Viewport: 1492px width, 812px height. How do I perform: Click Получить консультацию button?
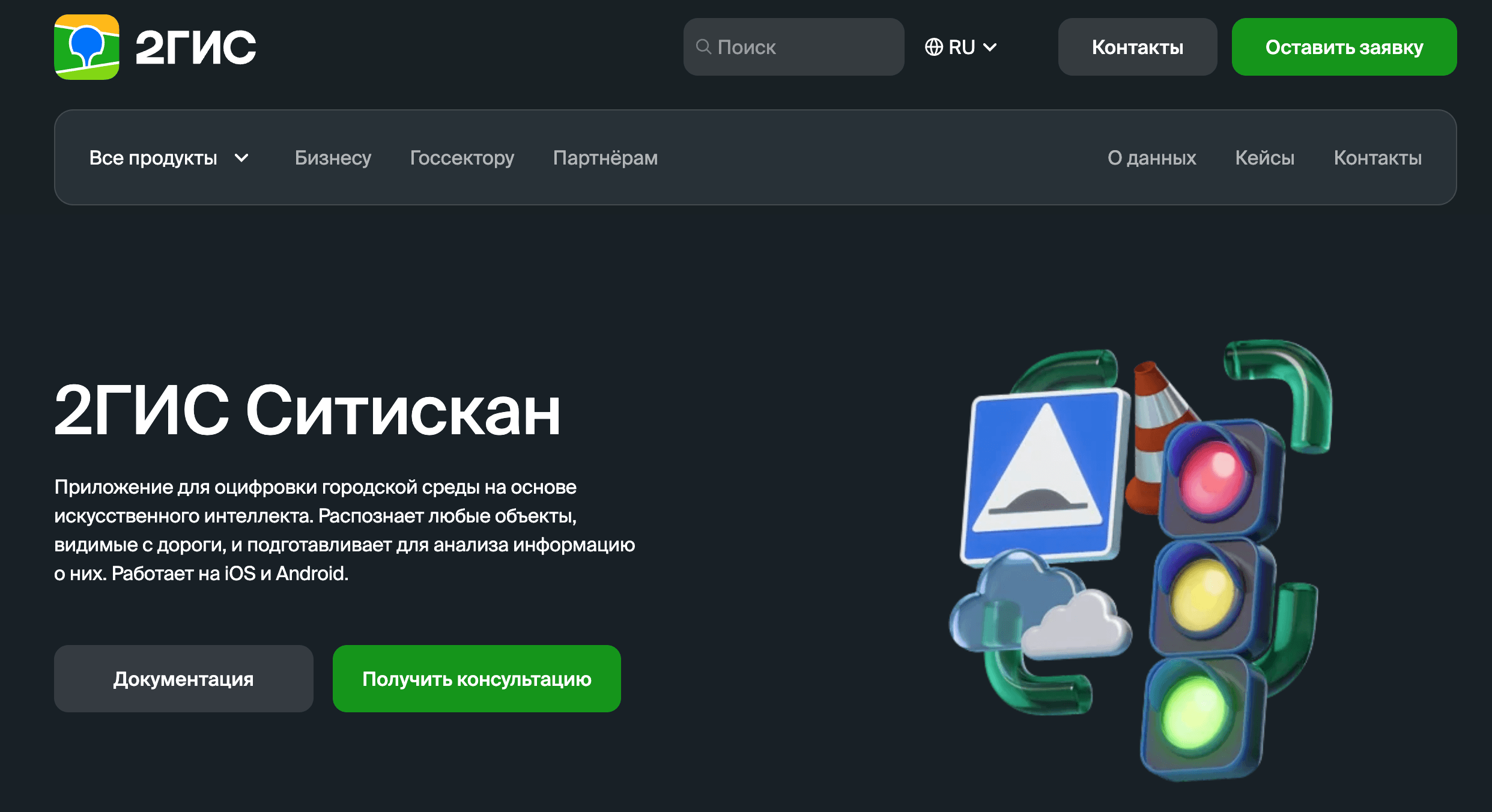click(477, 679)
